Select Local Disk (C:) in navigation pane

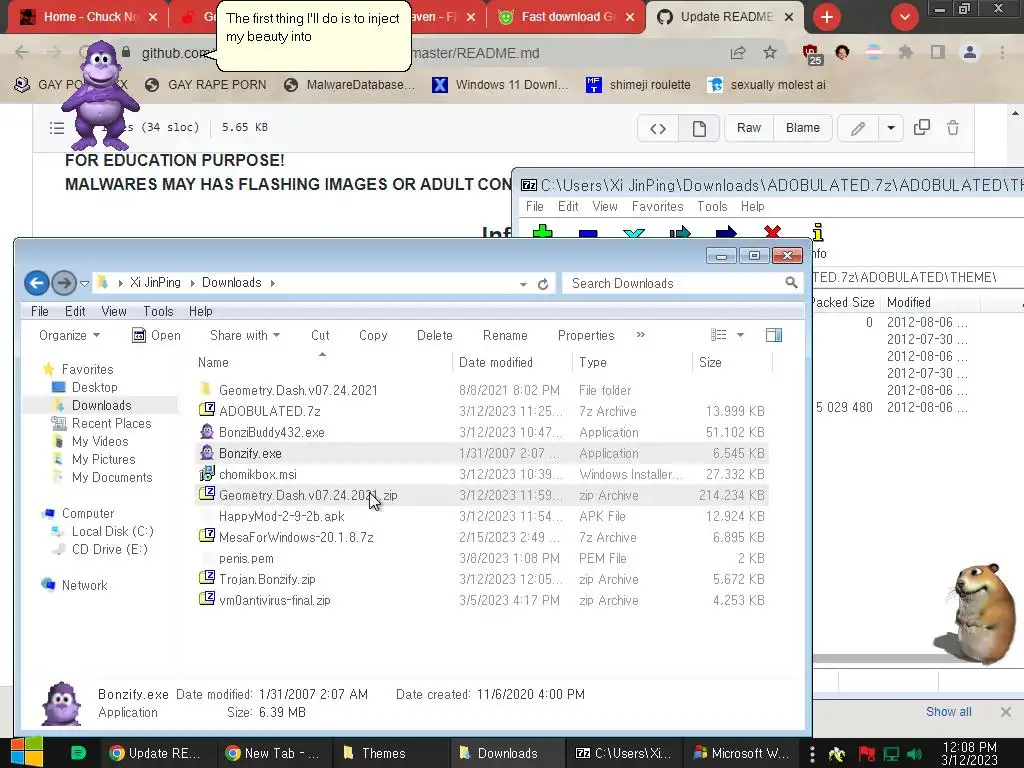tap(112, 532)
